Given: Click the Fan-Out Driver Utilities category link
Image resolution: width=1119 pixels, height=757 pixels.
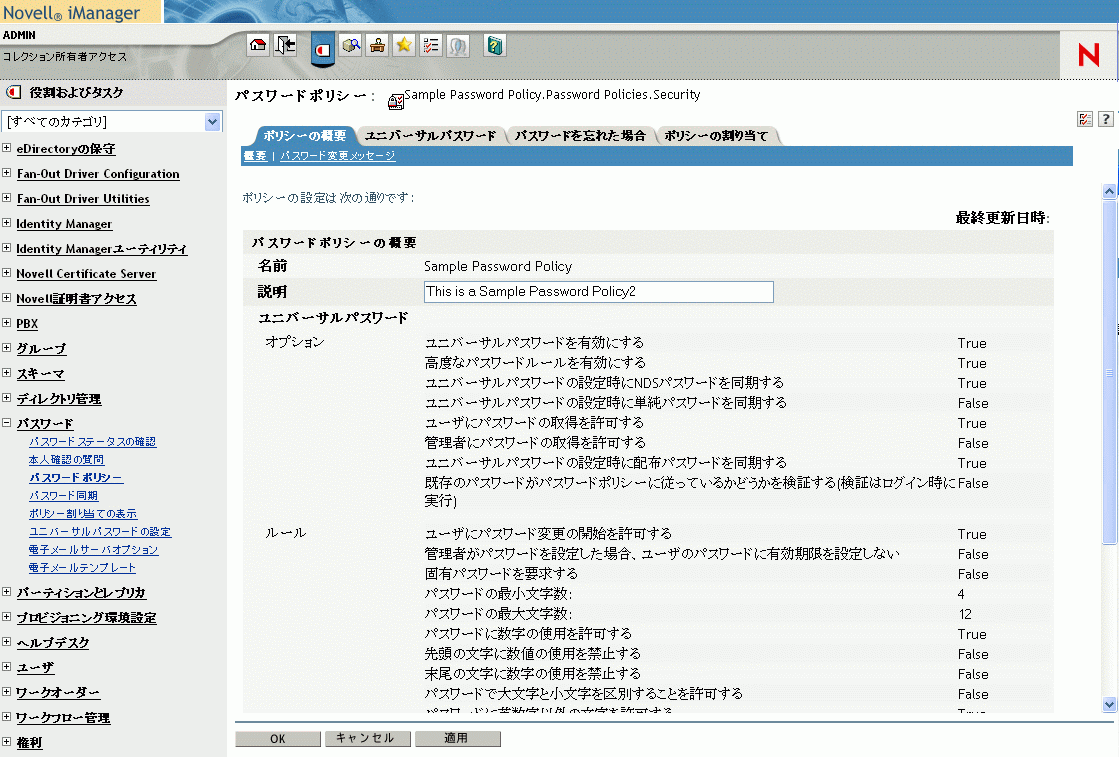Looking at the screenshot, I should tap(83, 199).
